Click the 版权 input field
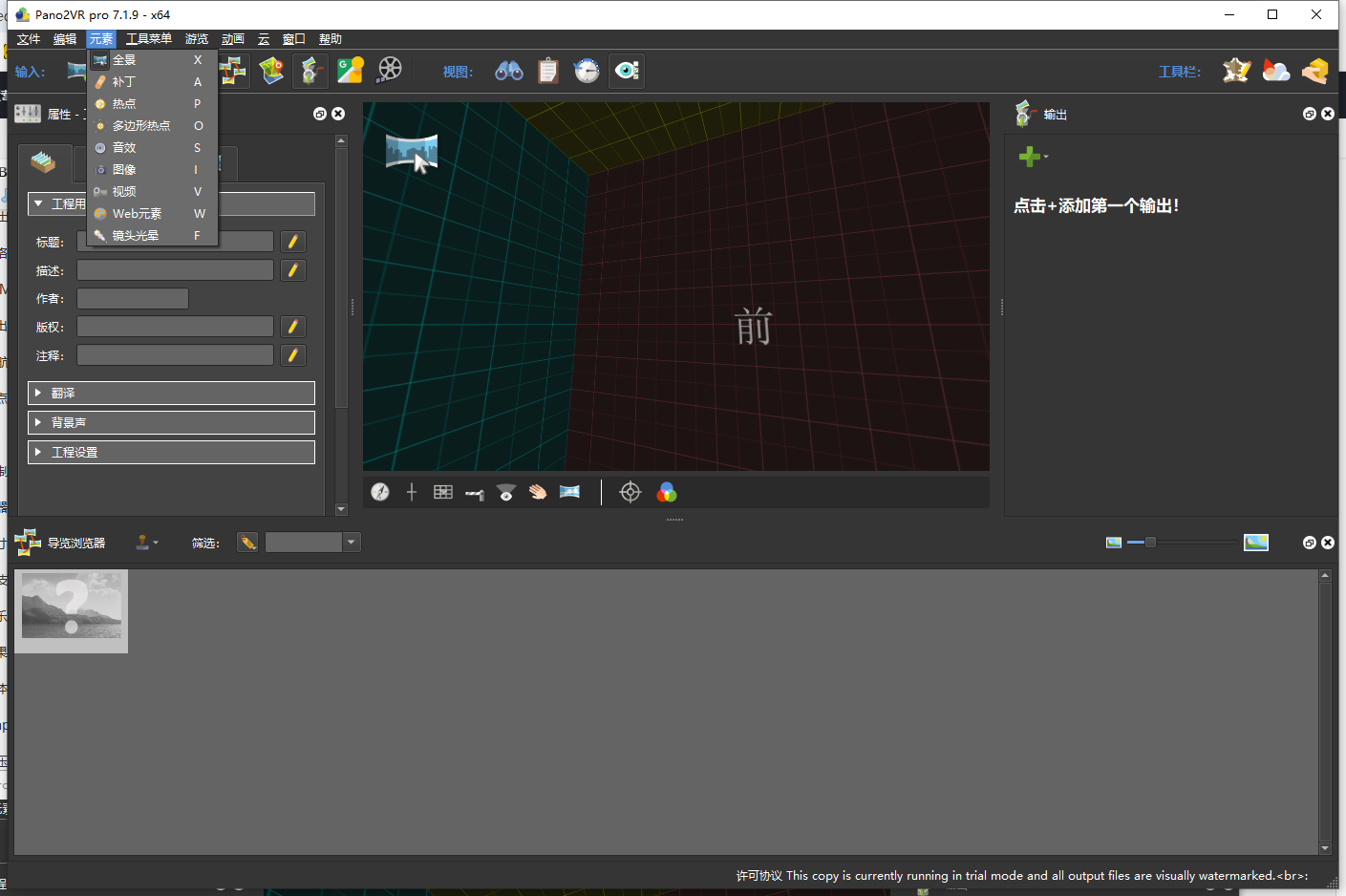This screenshot has height=896, width=1346. click(x=175, y=327)
